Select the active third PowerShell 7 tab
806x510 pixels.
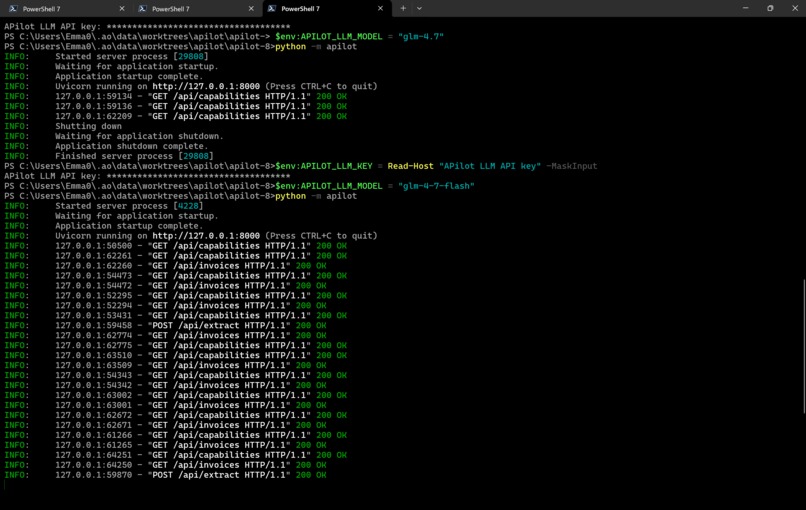[x=327, y=9]
